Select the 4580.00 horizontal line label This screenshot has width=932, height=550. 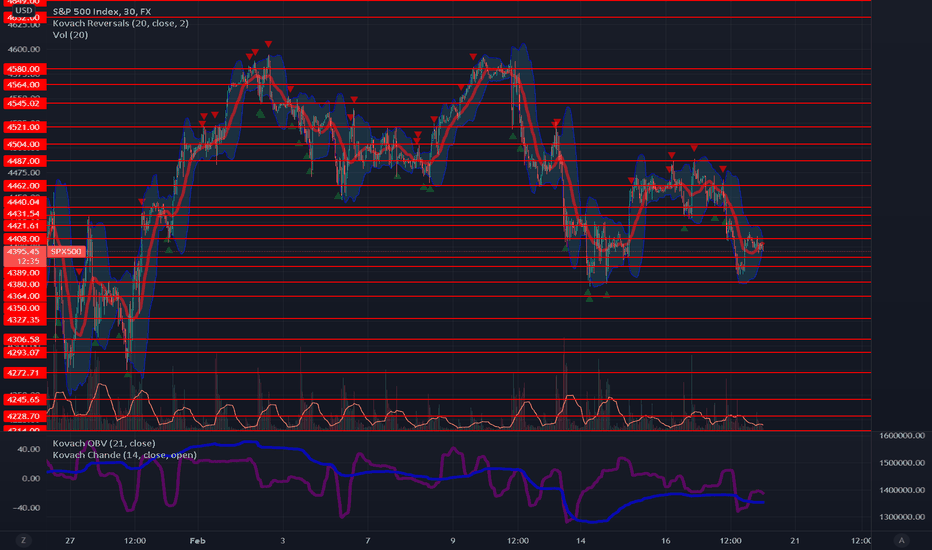(x=24, y=69)
